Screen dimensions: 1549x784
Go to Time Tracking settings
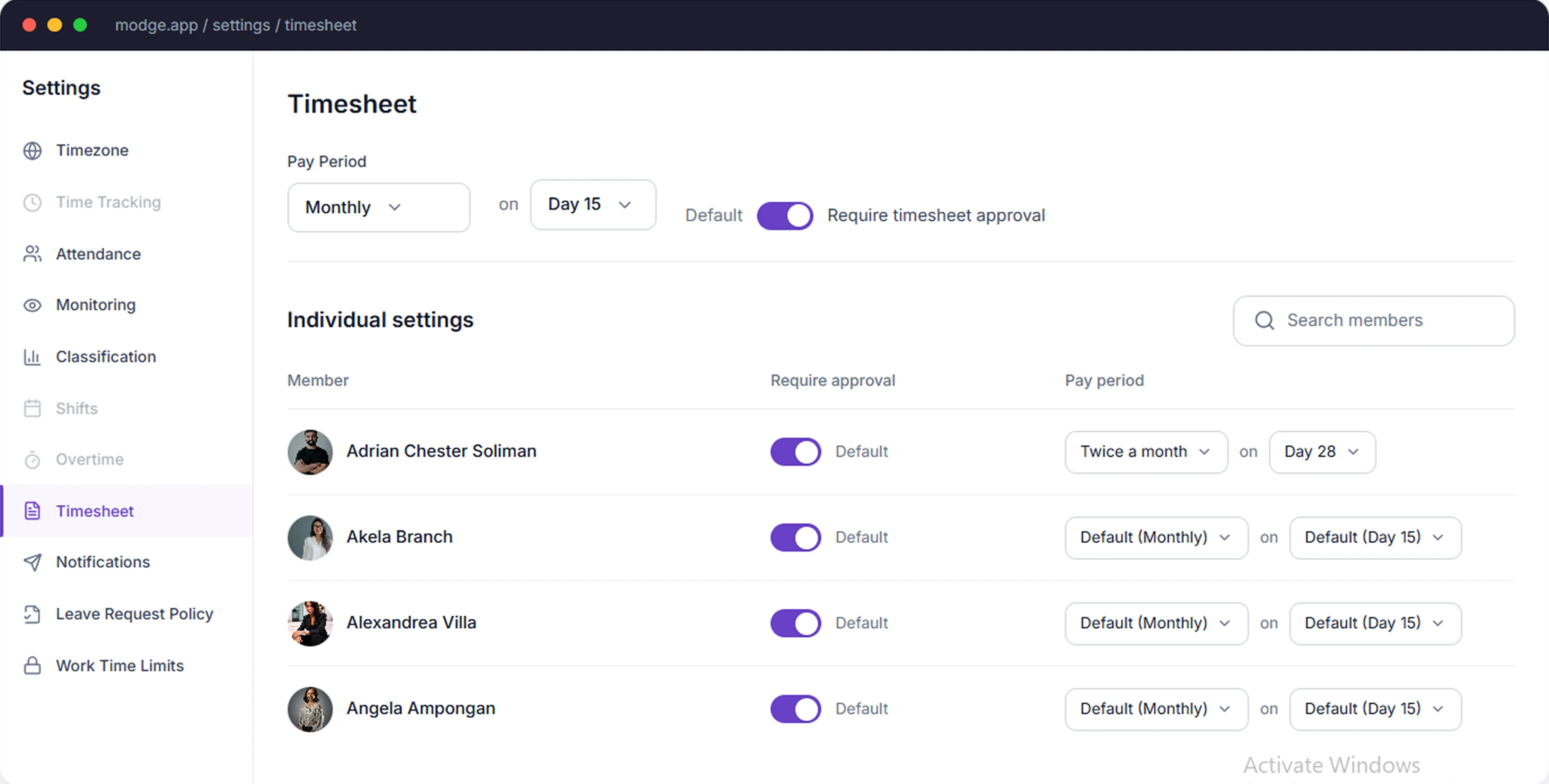pos(126,202)
